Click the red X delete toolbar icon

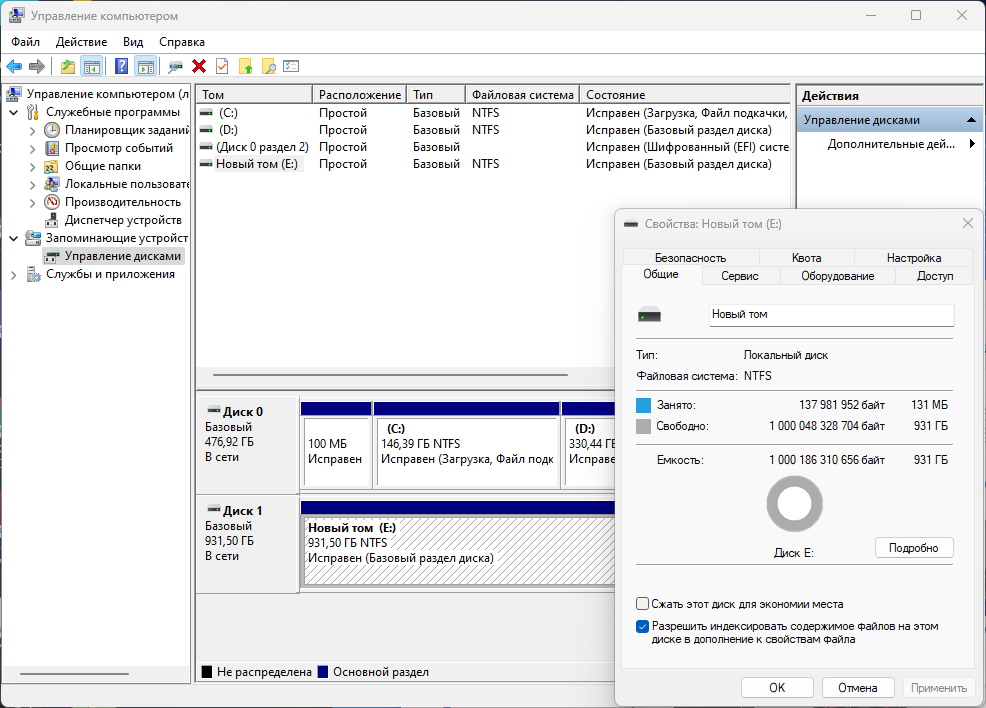199,66
